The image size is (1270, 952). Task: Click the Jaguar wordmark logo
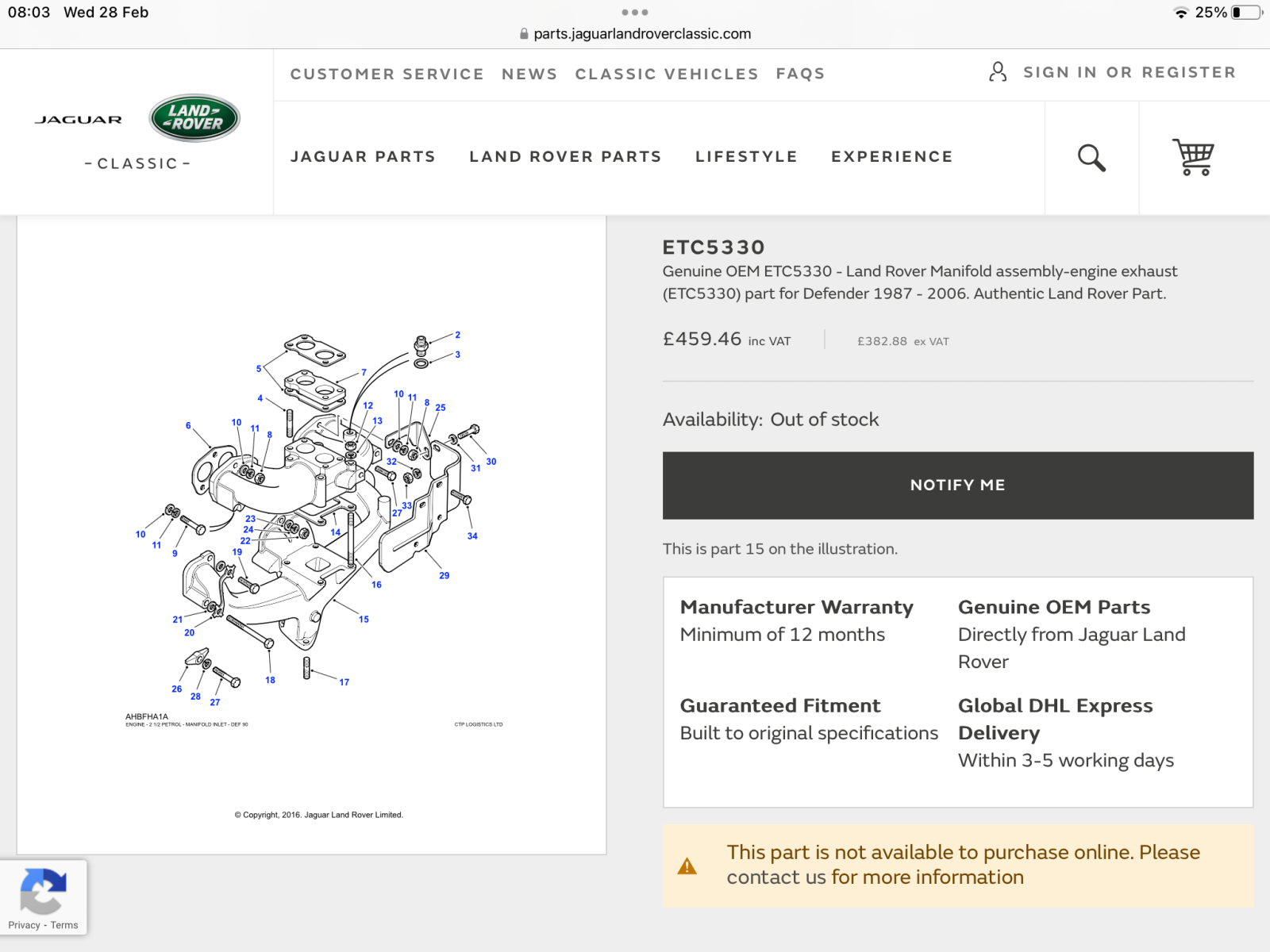[x=78, y=120]
